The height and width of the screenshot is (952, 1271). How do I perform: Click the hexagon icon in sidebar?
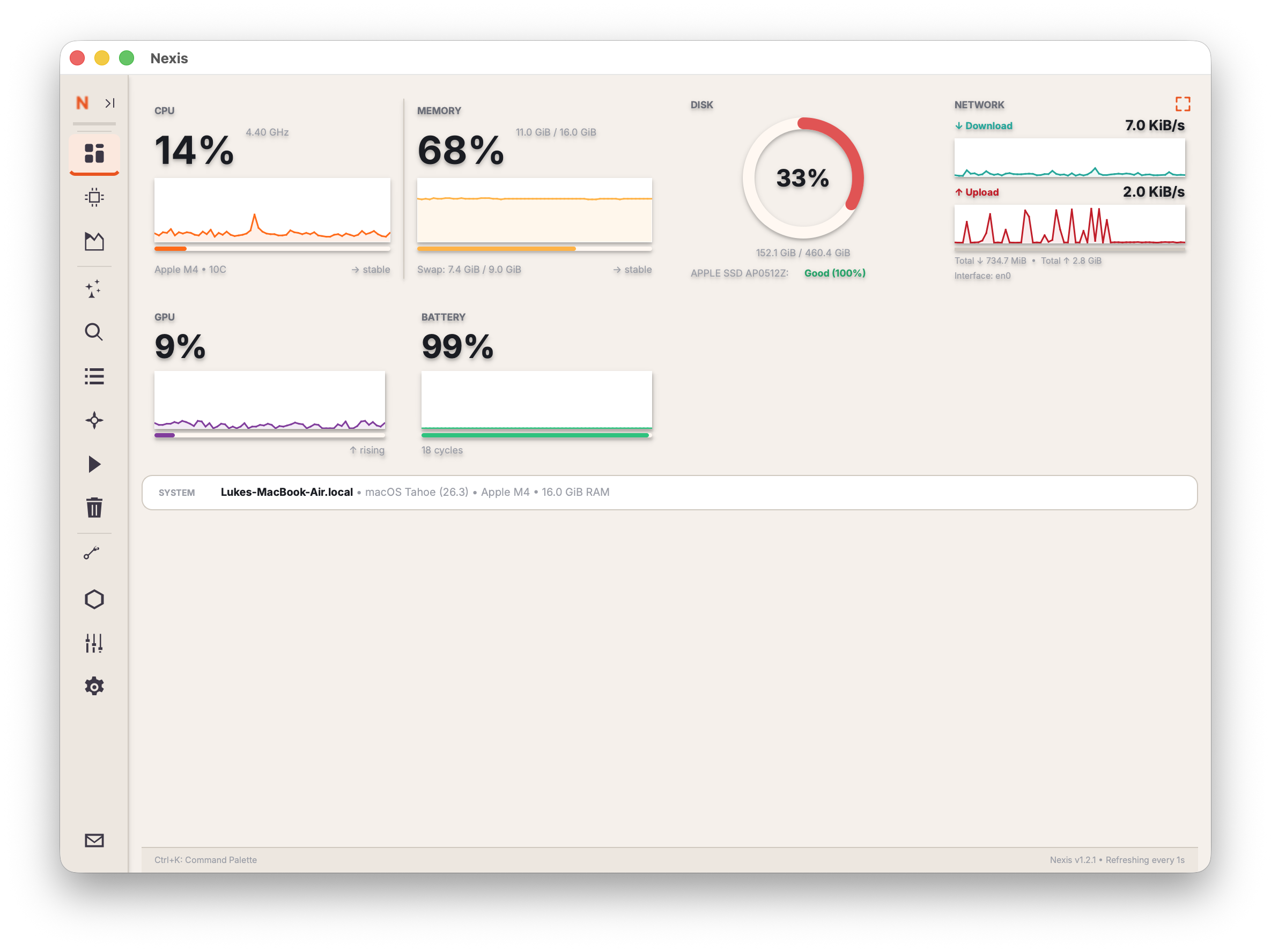pos(94,599)
